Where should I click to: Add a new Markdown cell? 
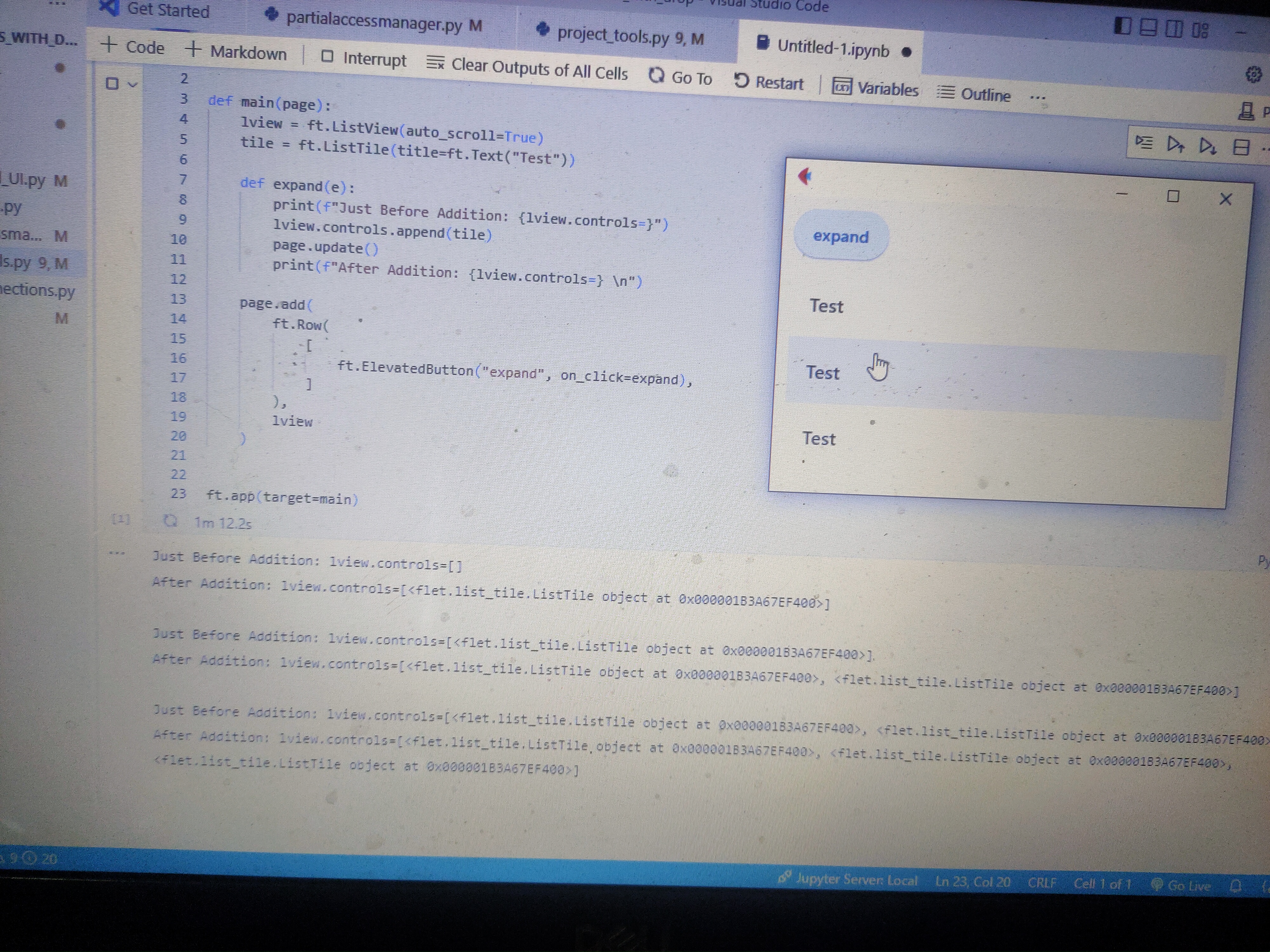[x=236, y=52]
